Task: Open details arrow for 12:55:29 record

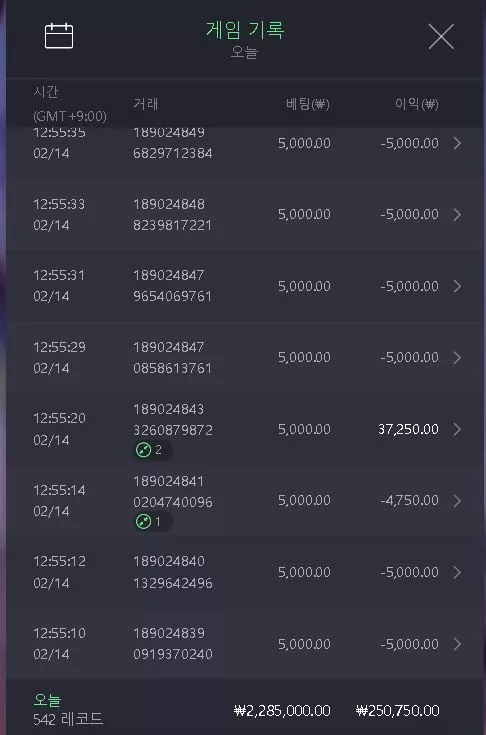Action: (457, 358)
